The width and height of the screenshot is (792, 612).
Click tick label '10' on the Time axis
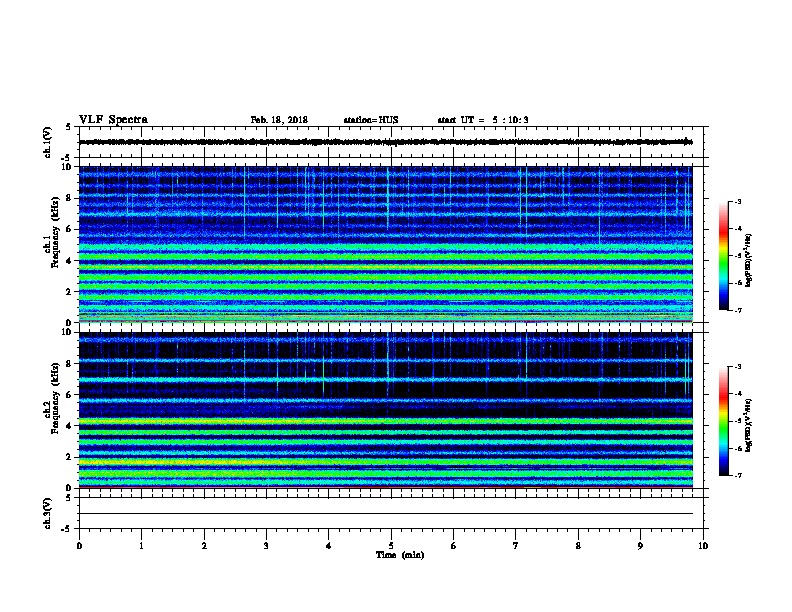click(x=703, y=546)
